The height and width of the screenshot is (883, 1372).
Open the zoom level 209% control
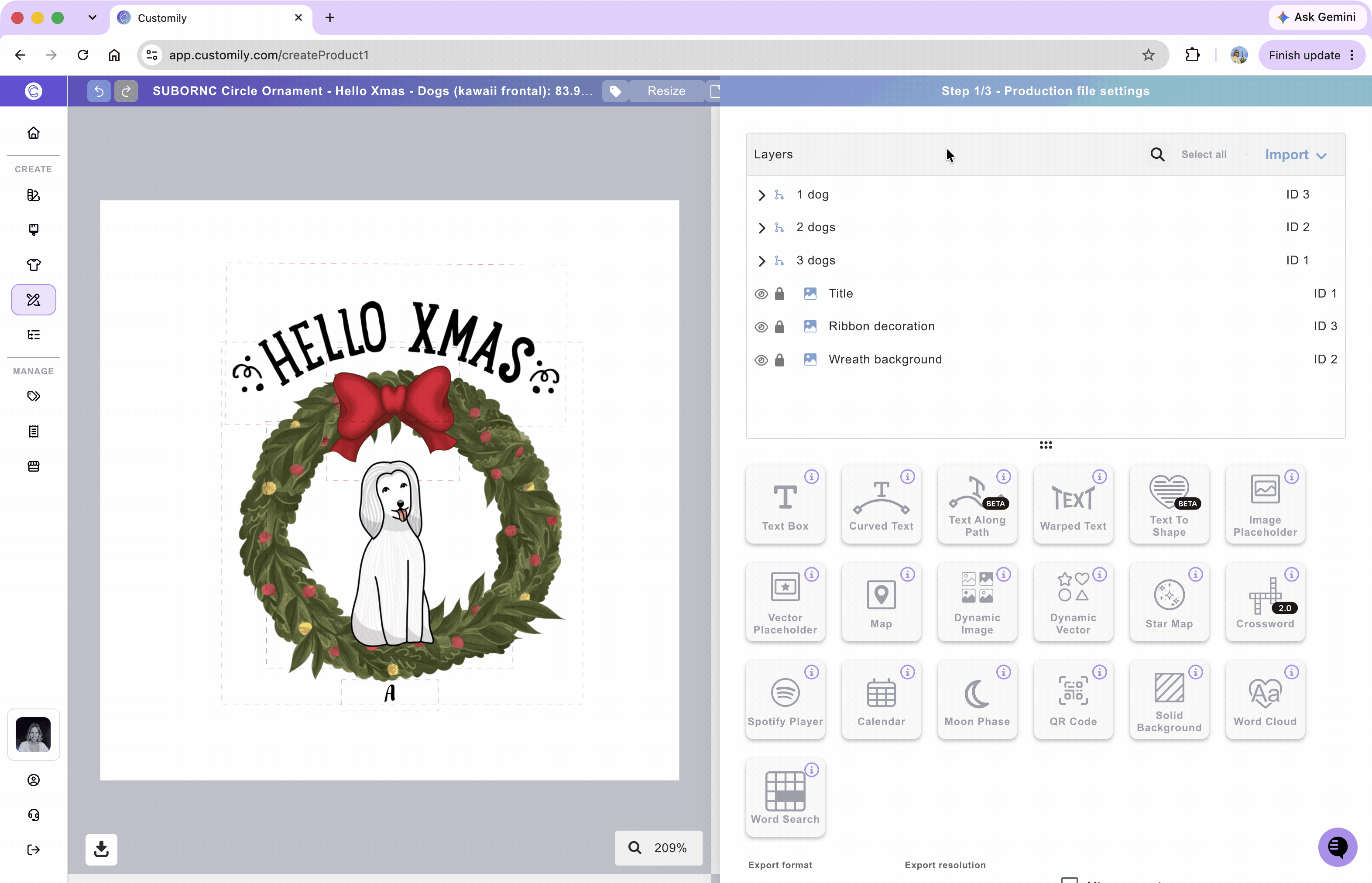coord(659,848)
